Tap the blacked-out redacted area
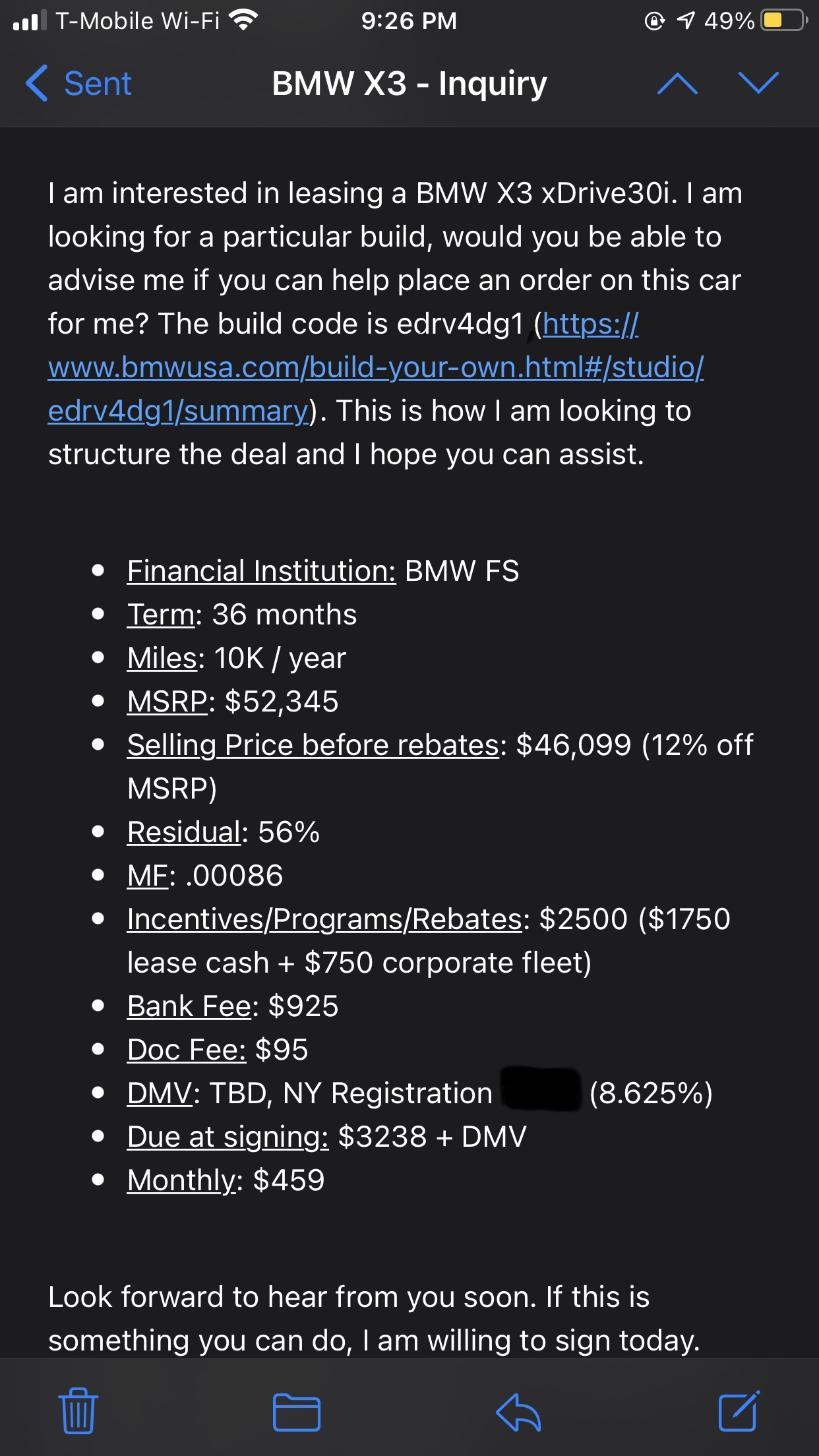The width and height of the screenshot is (819, 1456). tap(541, 1089)
